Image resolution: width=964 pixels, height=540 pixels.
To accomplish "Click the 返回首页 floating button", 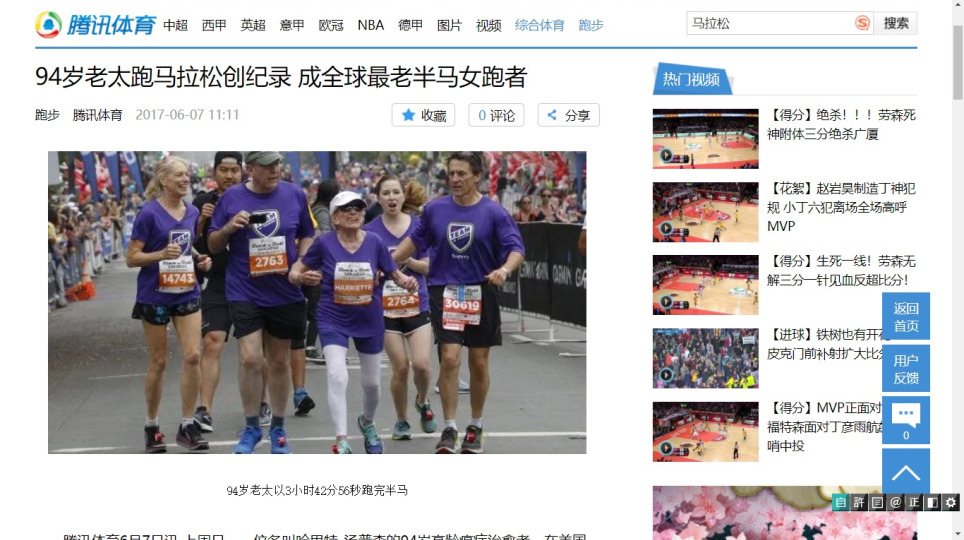I will pos(905,317).
